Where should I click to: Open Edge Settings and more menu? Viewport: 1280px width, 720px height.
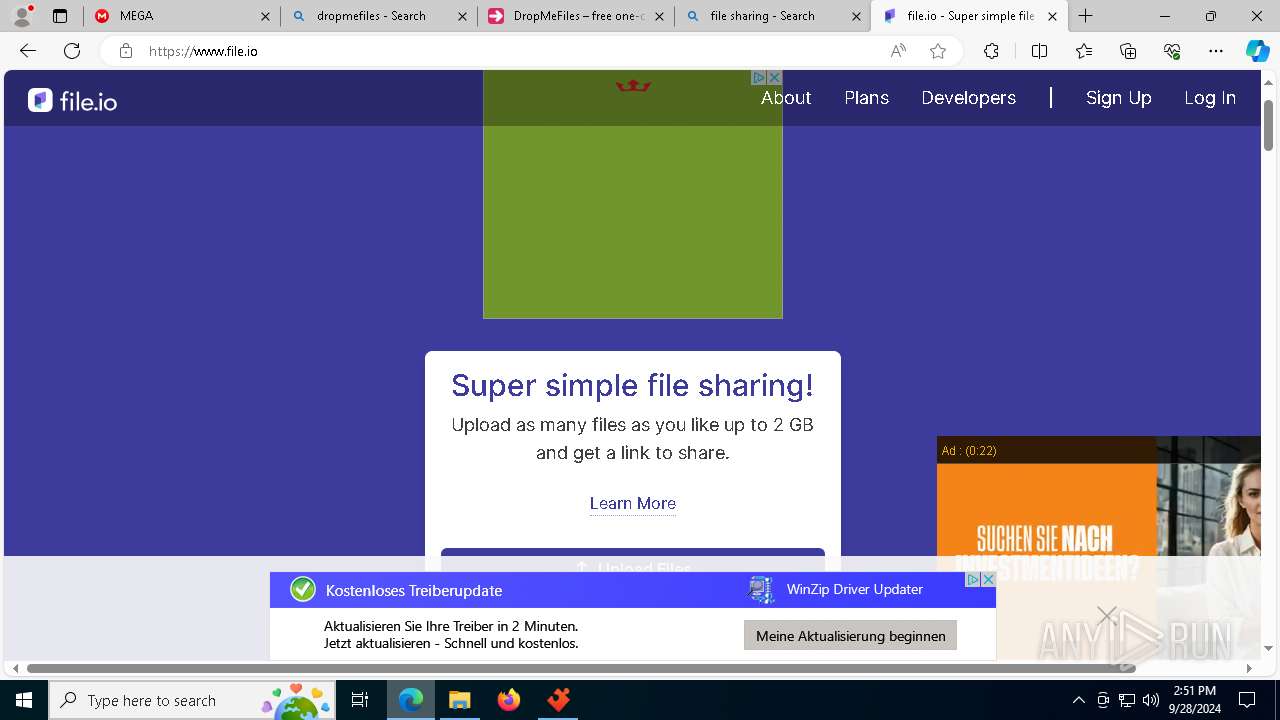(x=1216, y=51)
